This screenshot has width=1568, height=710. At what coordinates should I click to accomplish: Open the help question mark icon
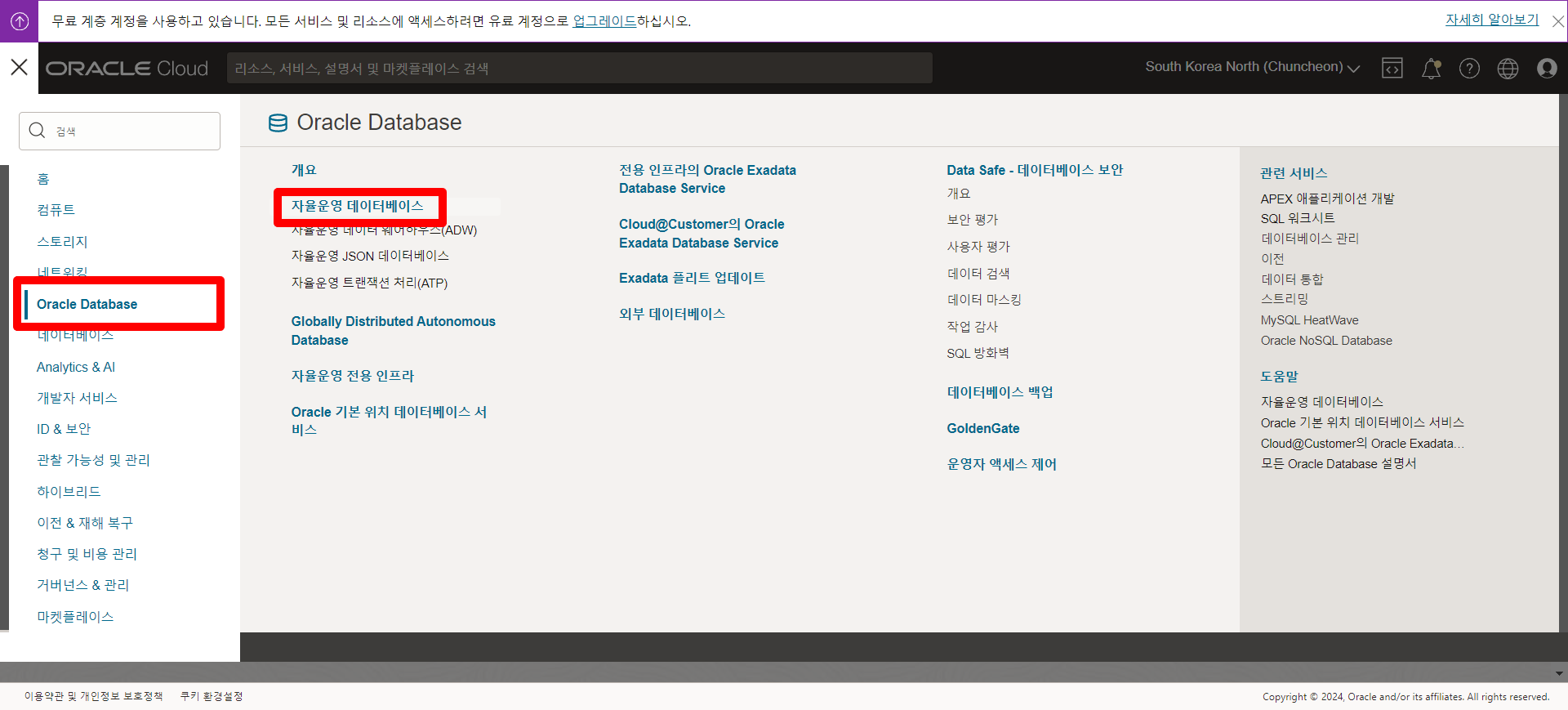(x=1469, y=69)
